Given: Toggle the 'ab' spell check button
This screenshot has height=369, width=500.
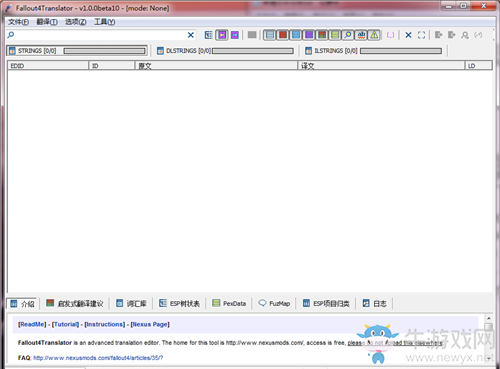Looking at the screenshot, I should coord(361,35).
